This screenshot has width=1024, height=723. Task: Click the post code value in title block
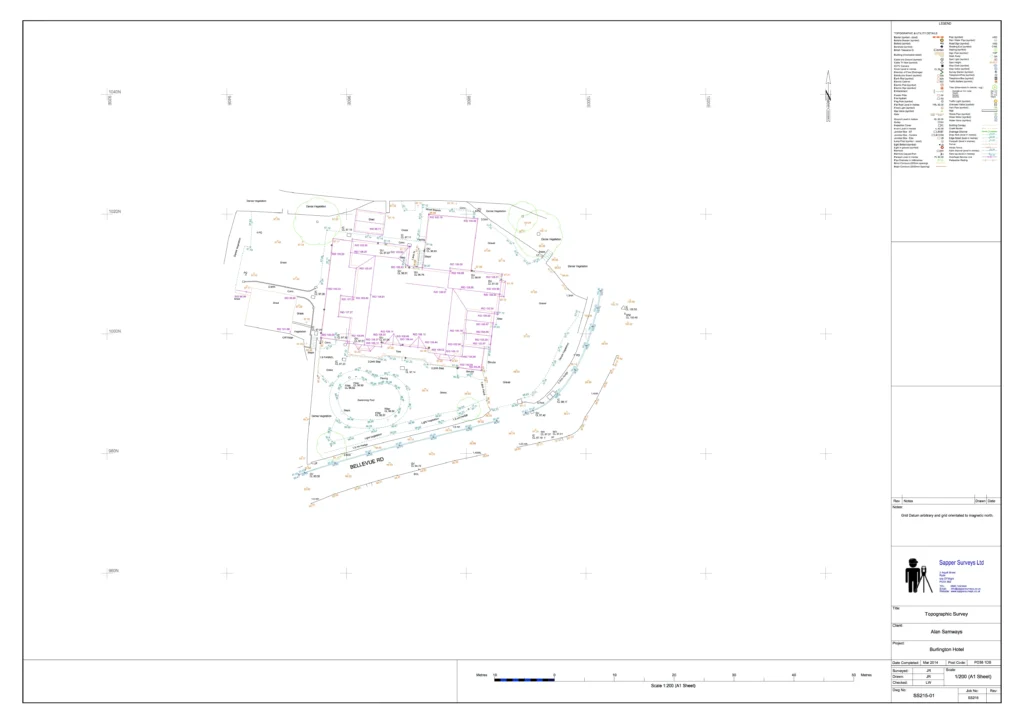click(x=982, y=662)
